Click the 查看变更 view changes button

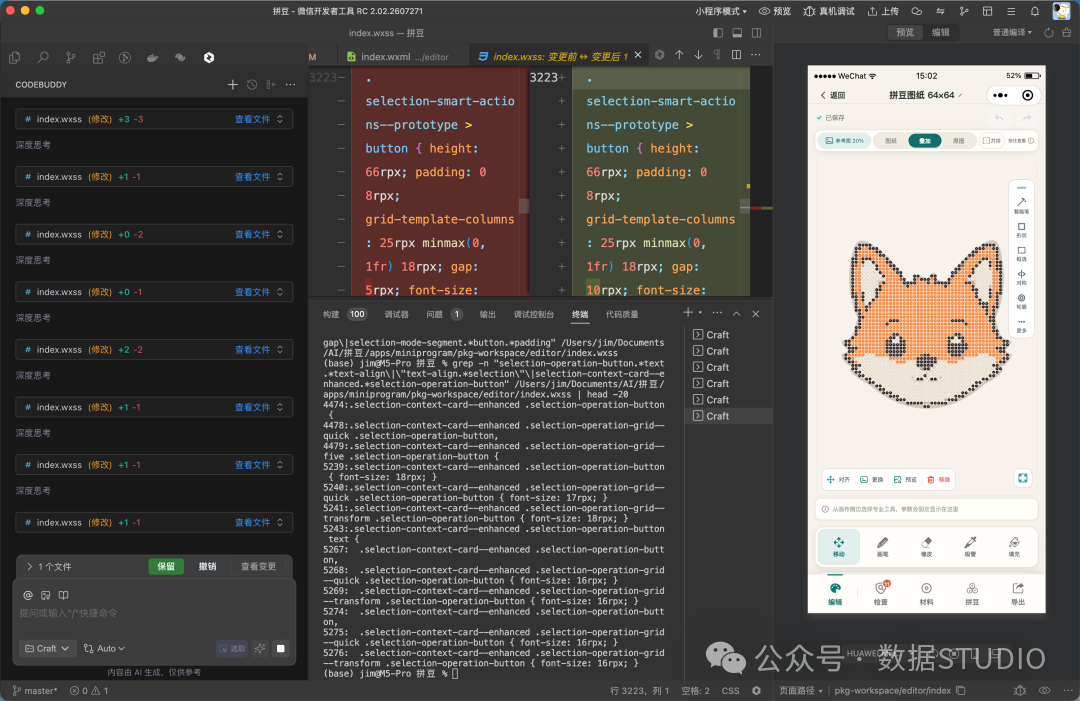258,566
